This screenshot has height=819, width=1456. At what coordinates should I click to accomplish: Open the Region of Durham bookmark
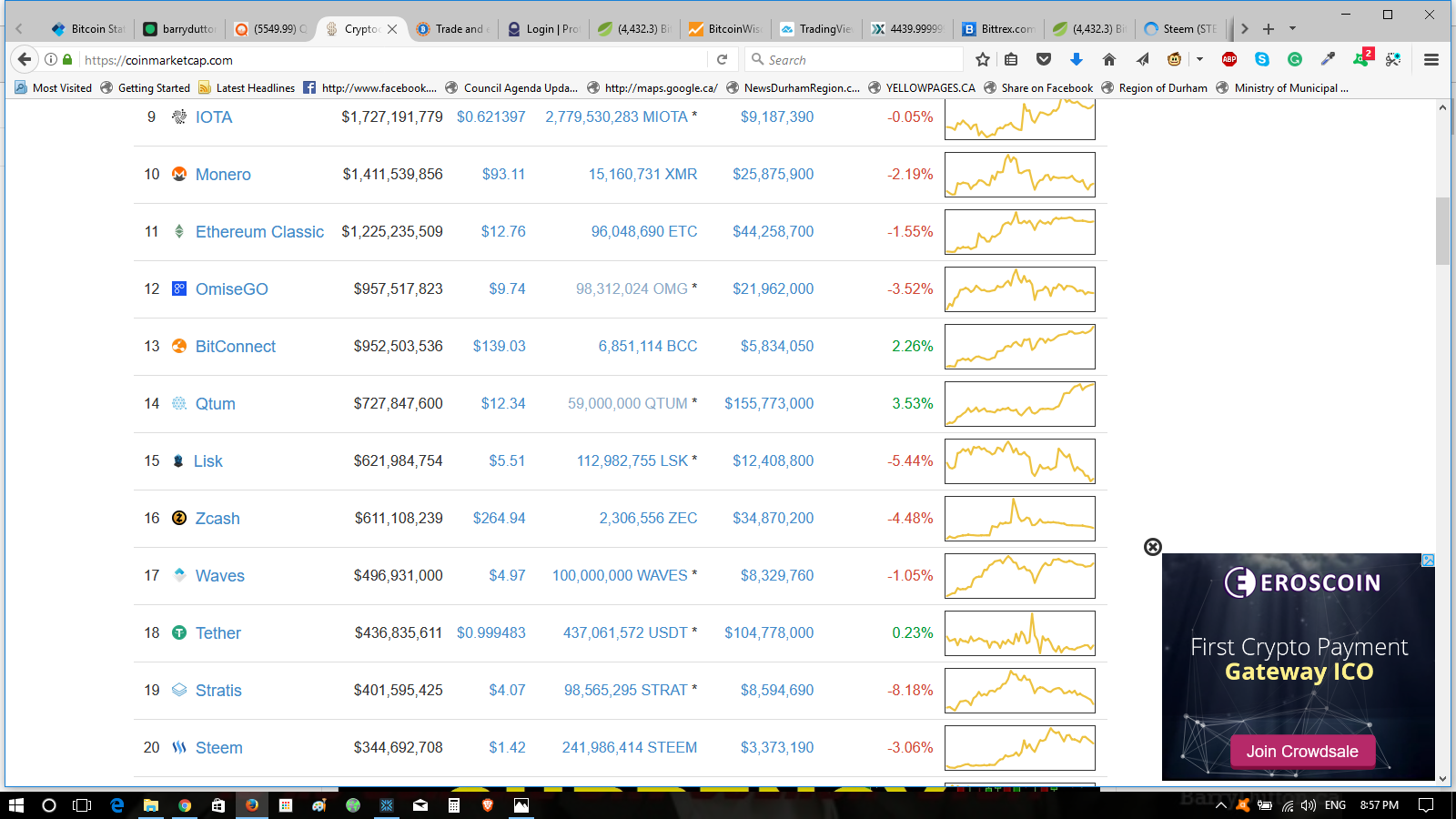tap(1154, 87)
